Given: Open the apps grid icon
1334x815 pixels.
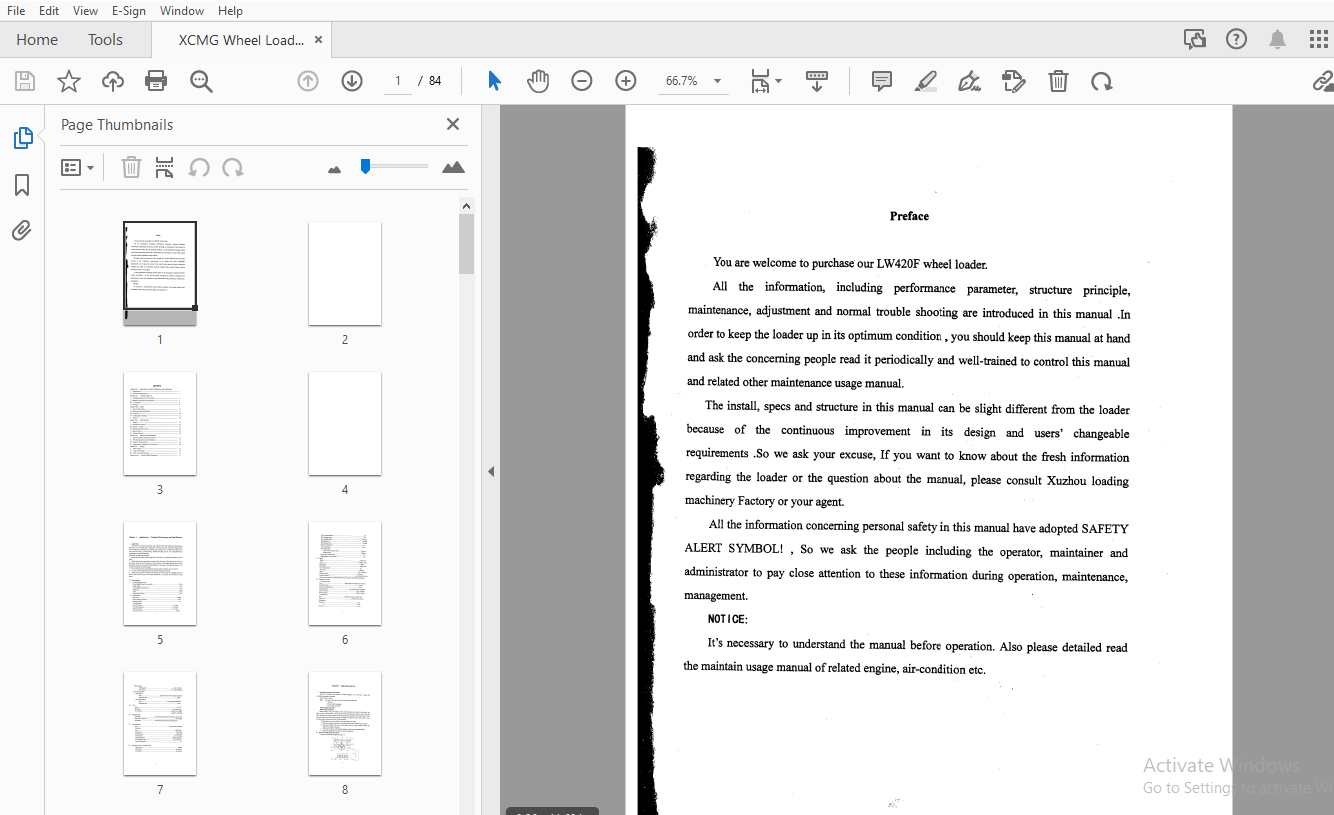Looking at the screenshot, I should coord(1319,39).
